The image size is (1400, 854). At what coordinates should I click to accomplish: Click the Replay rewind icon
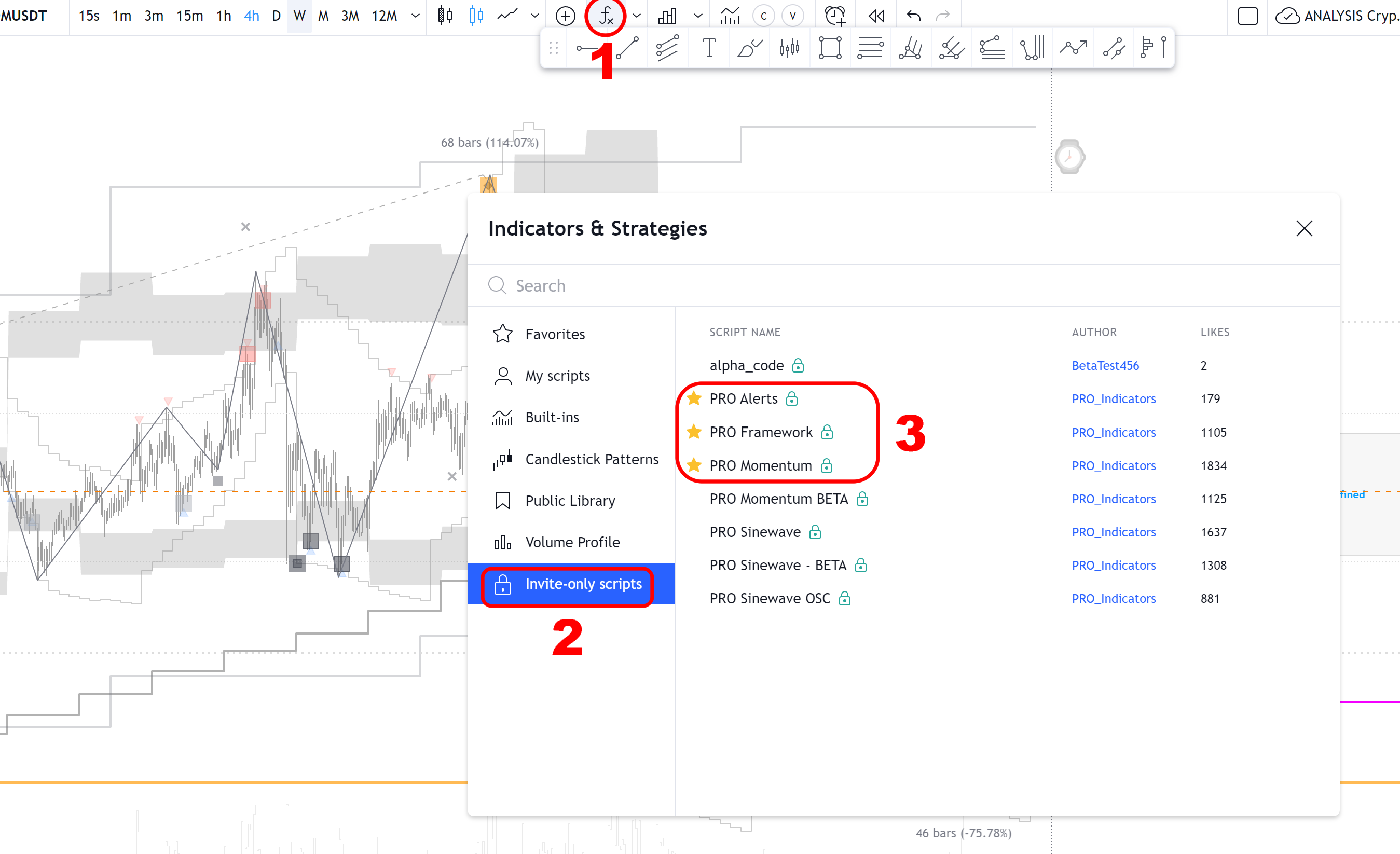[876, 16]
